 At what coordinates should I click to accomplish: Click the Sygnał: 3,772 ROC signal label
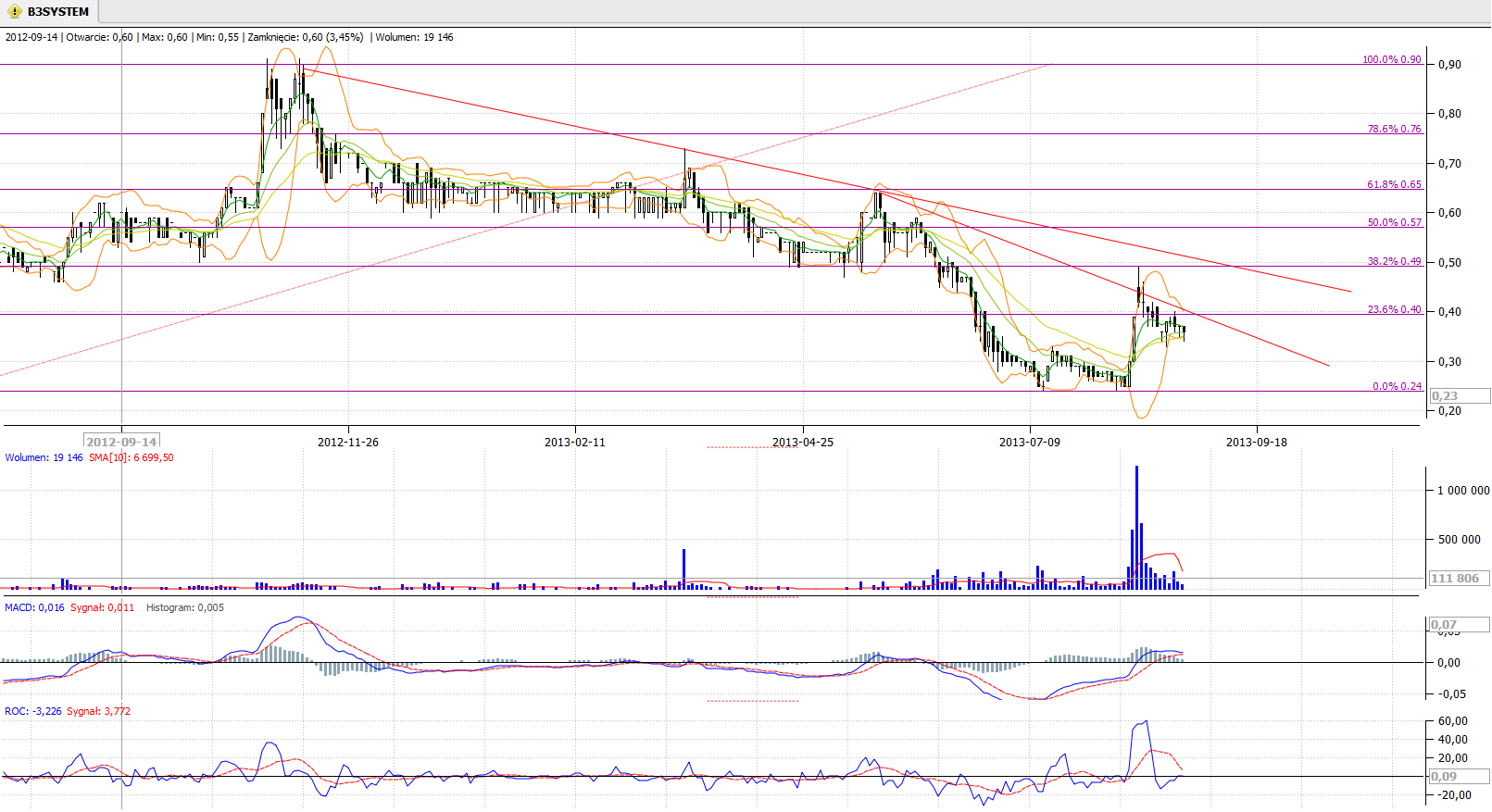pos(98,711)
